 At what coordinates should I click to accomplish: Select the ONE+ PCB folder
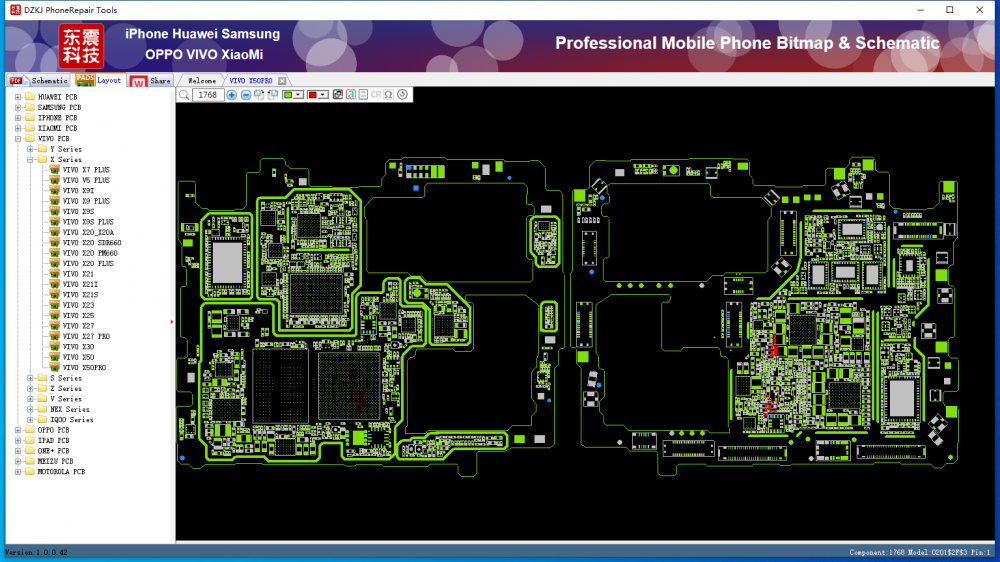pyautogui.click(x=53, y=451)
